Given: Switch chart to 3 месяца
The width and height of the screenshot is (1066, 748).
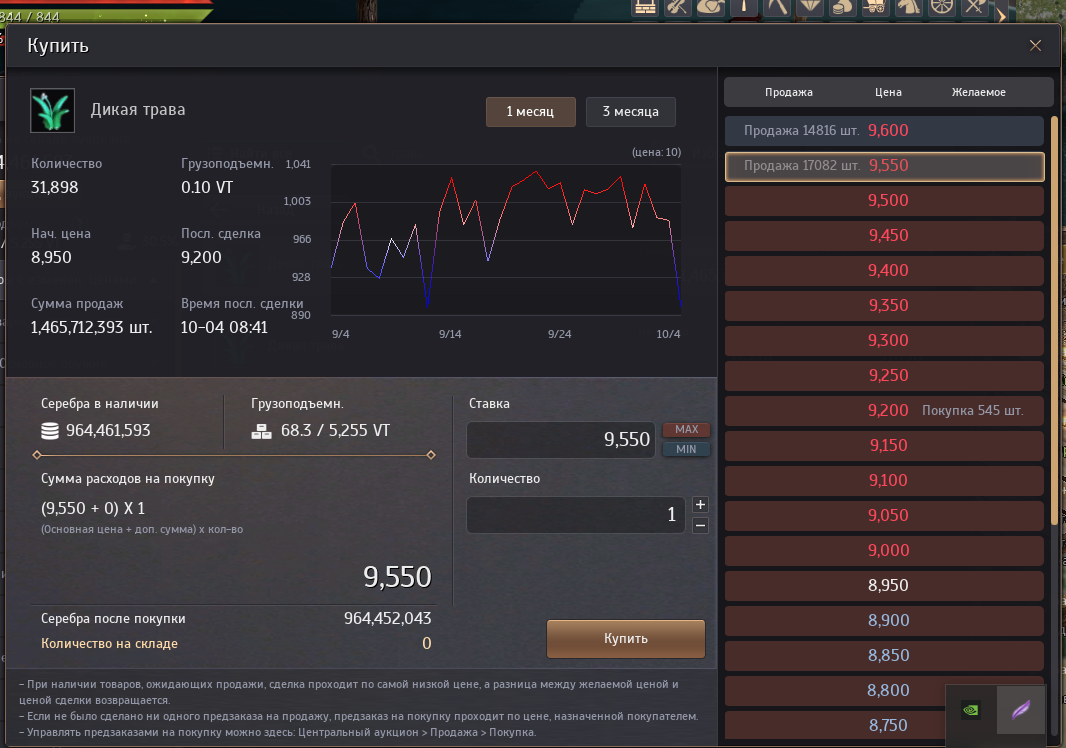Looking at the screenshot, I should 630,112.
